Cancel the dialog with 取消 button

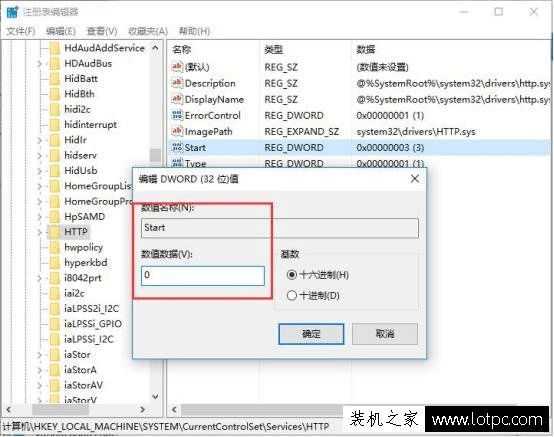click(385, 334)
